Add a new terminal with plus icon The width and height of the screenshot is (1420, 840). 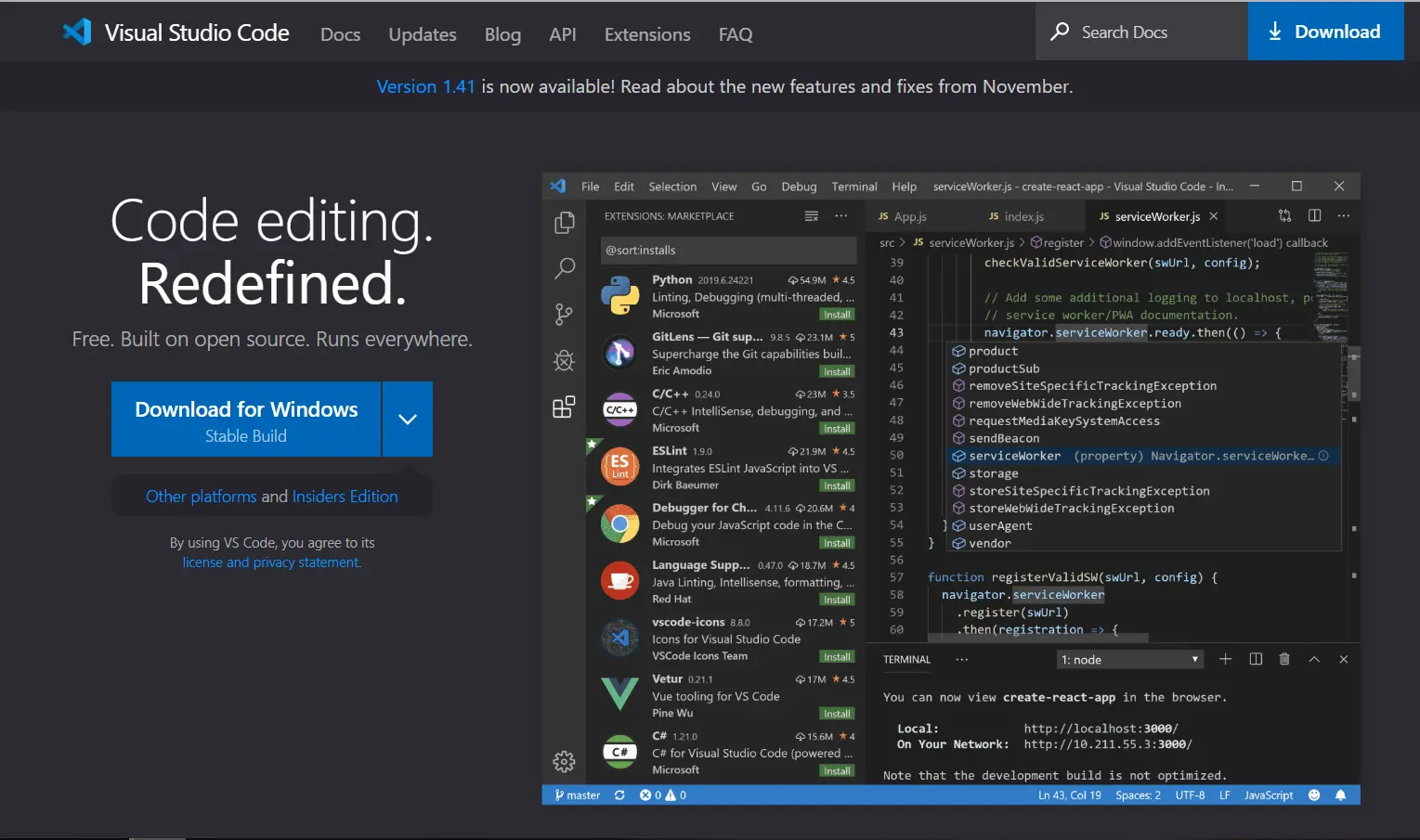[1225, 659]
